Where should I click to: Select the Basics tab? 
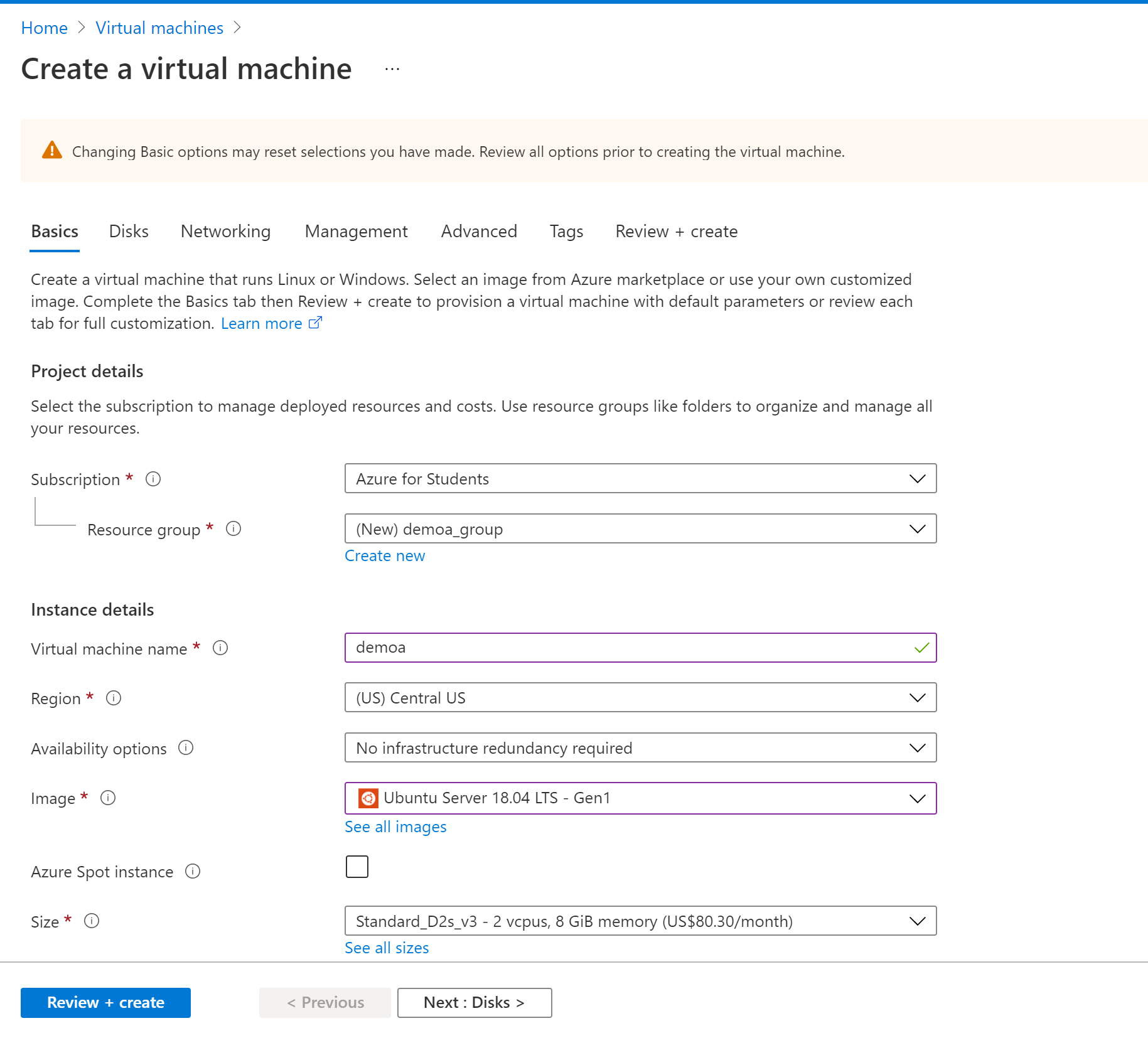55,232
